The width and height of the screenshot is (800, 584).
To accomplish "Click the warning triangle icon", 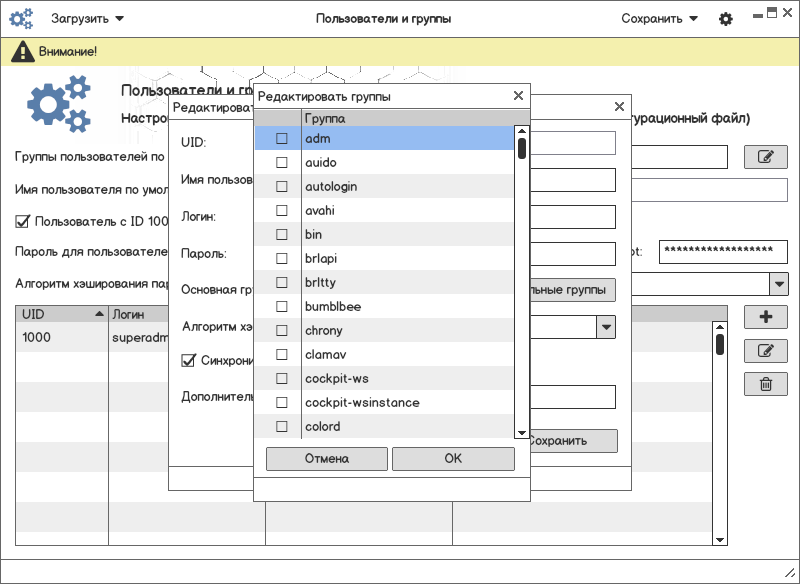I will (21, 52).
